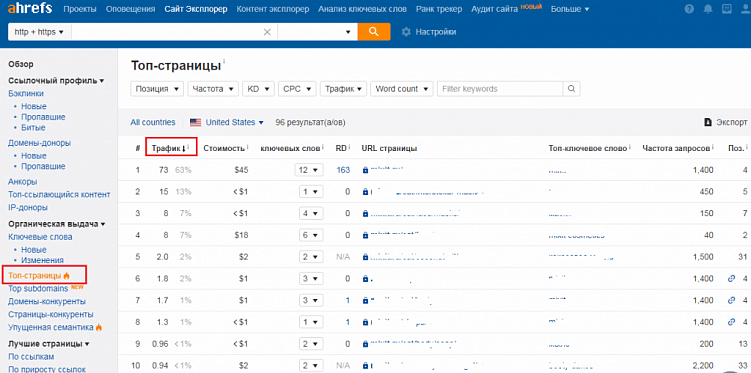751x373 pixels.
Task: Click the Настройки gear icon
Action: click(406, 32)
